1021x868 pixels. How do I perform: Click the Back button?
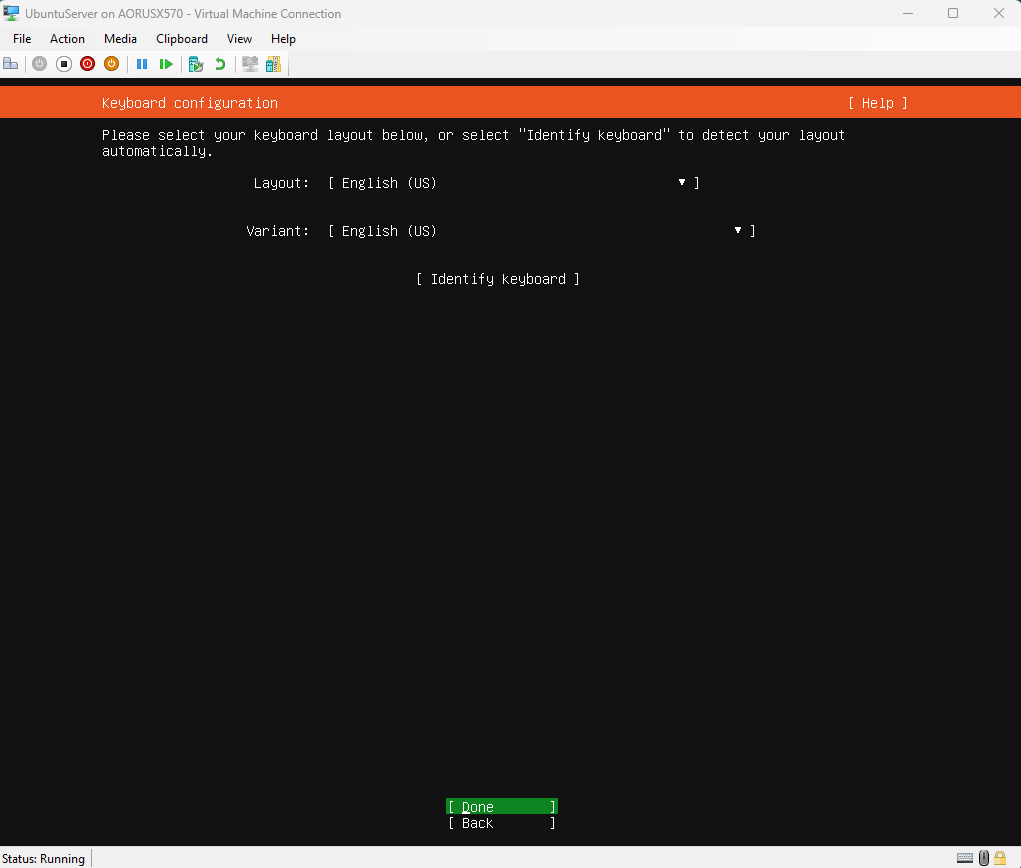(x=501, y=823)
